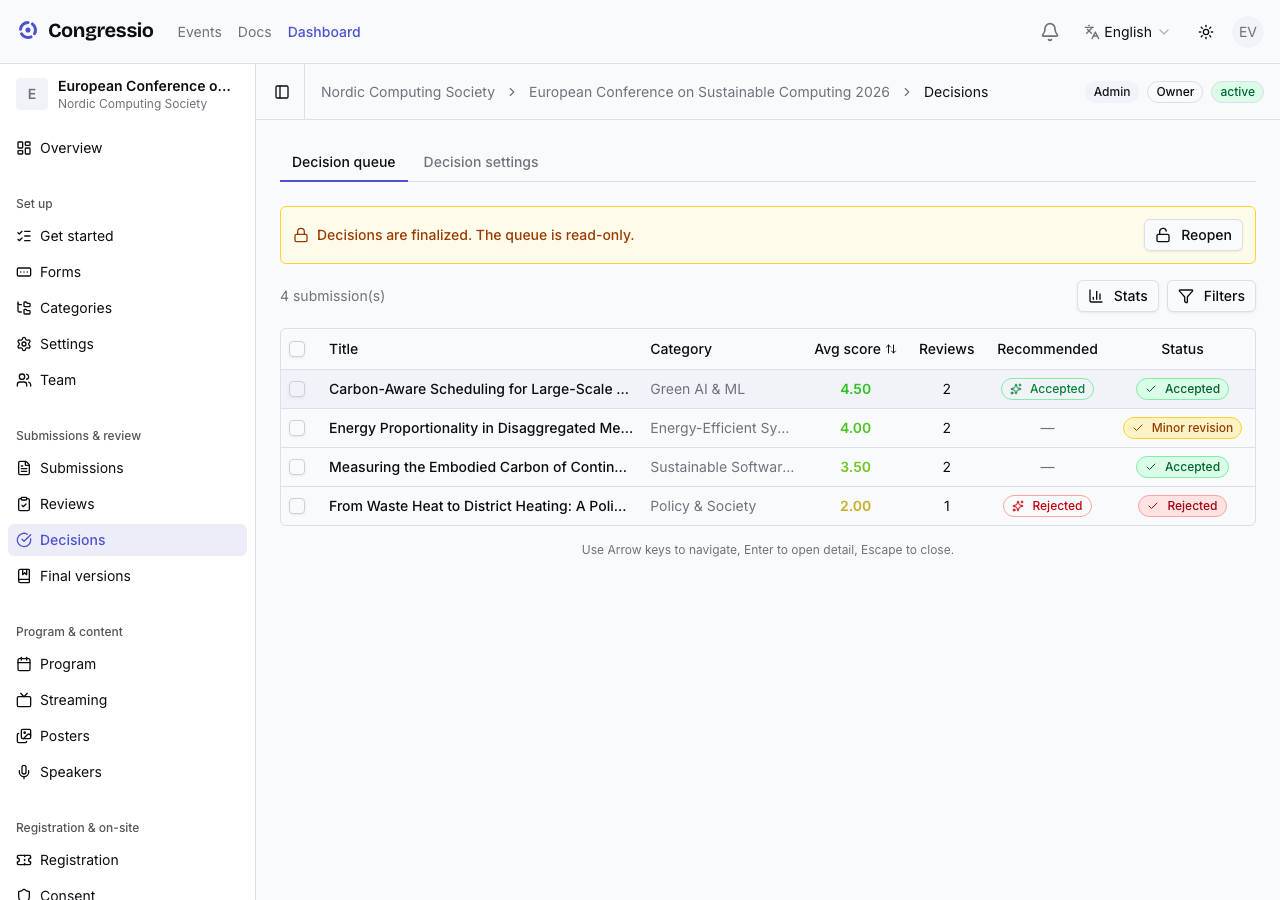Open the Docs menu item
The height and width of the screenshot is (900, 1280).
[255, 32]
